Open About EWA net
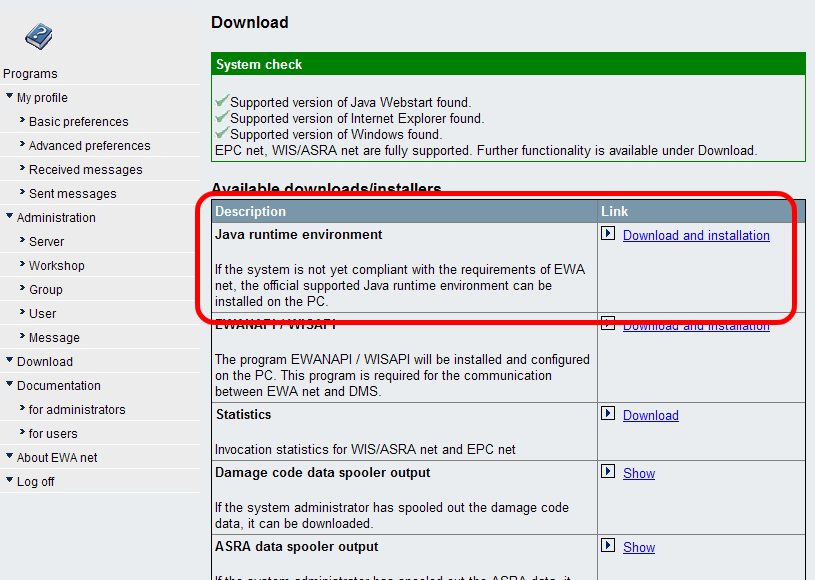The height and width of the screenshot is (580, 815). [57, 457]
